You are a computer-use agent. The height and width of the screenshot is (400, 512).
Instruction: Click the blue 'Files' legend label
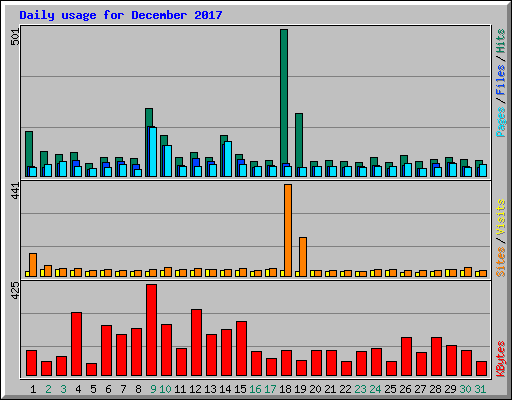click(501, 80)
